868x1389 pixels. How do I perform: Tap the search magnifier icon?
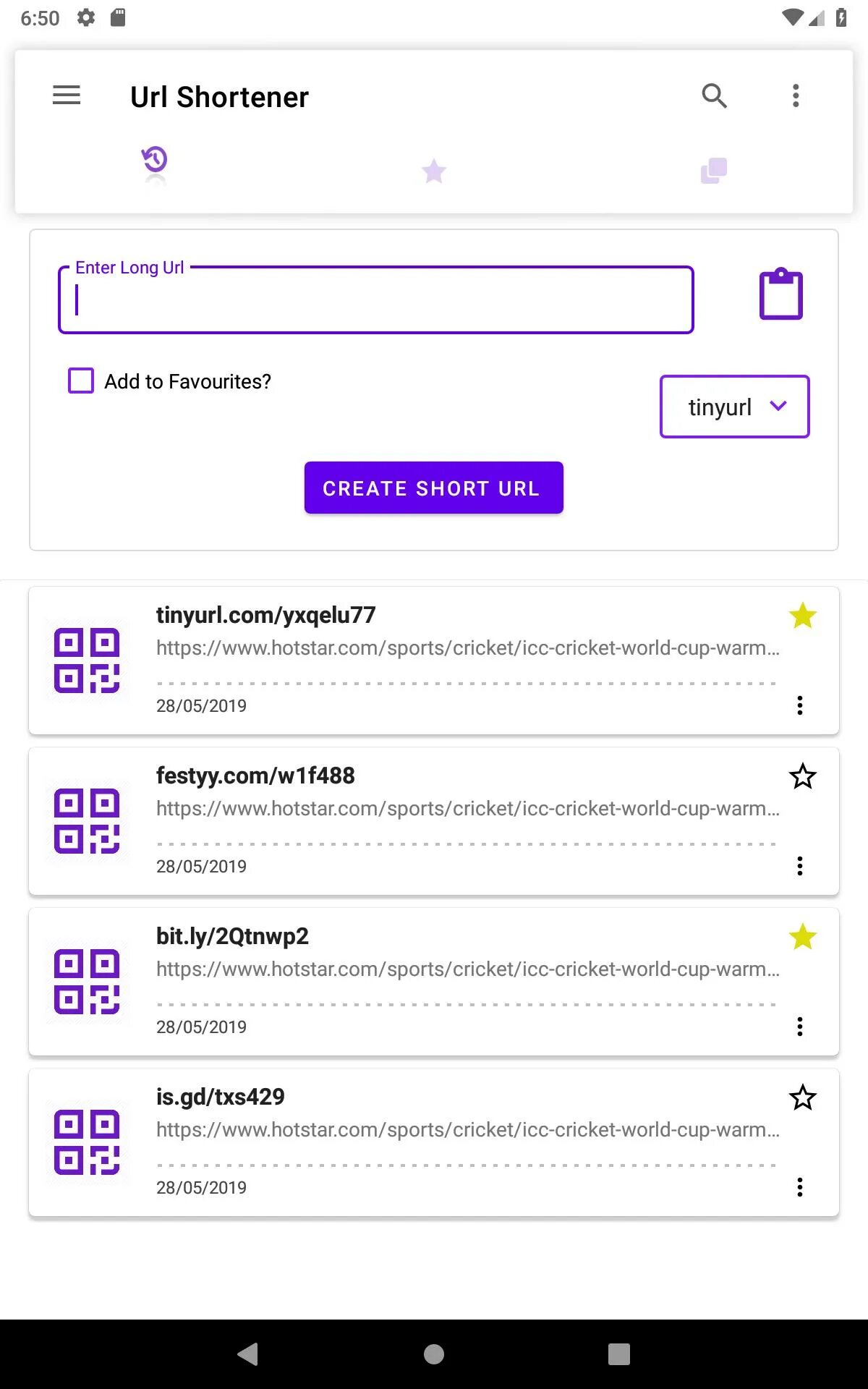coord(714,95)
